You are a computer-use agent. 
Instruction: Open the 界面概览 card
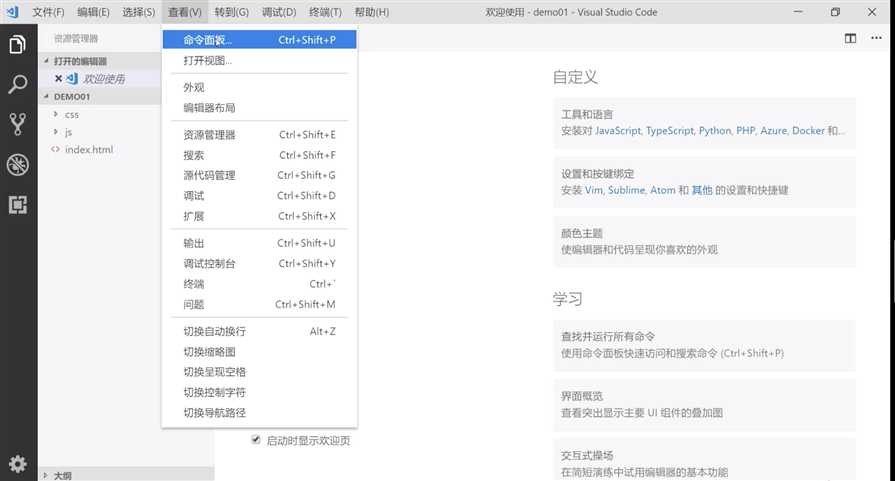pyautogui.click(x=704, y=405)
